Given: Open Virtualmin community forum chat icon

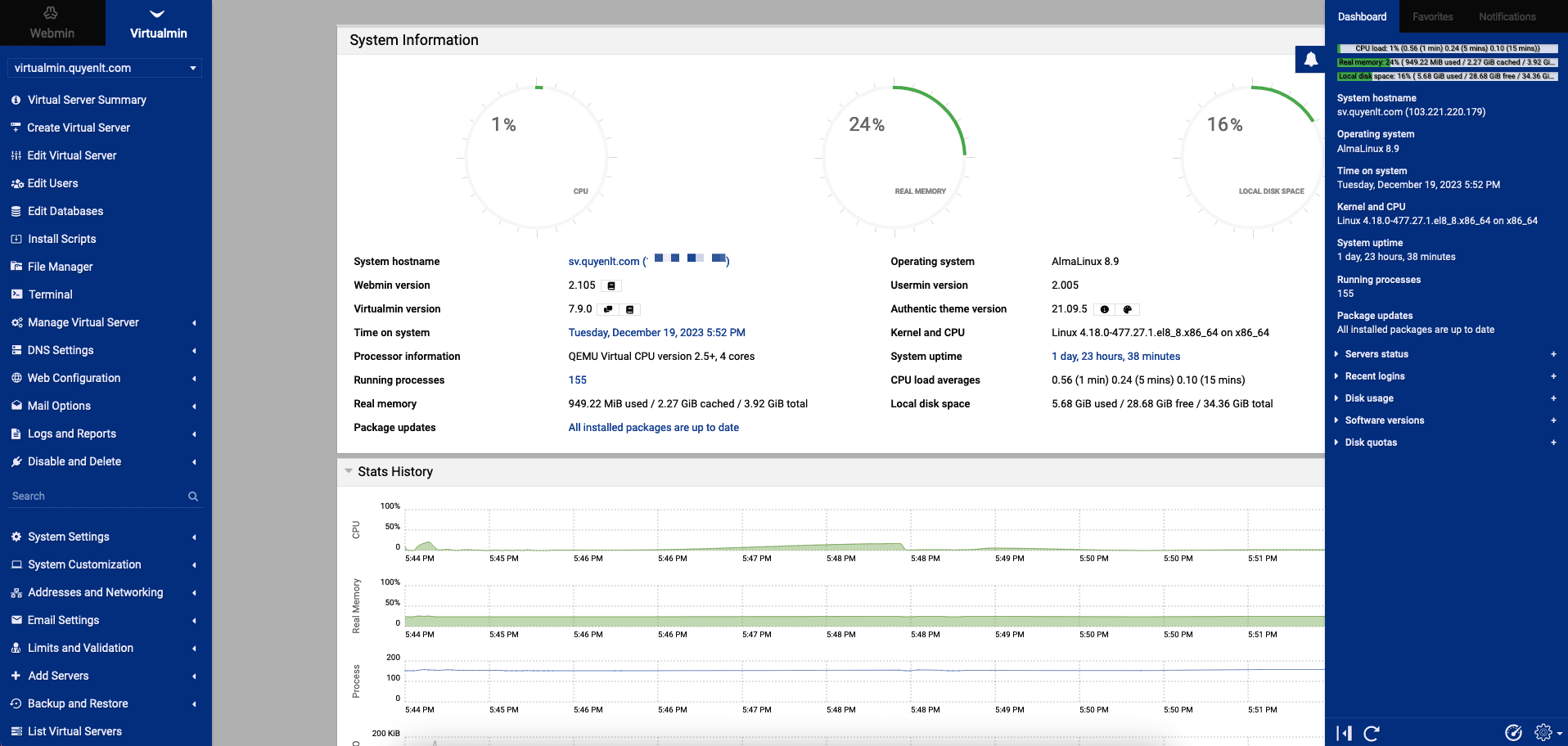Looking at the screenshot, I should (x=608, y=310).
